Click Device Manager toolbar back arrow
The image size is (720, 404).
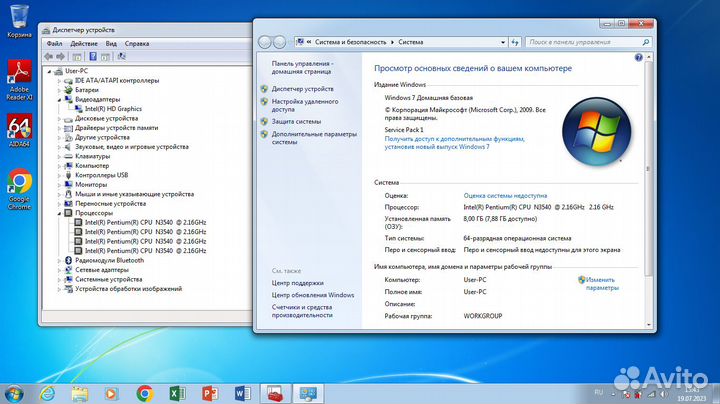49,56
